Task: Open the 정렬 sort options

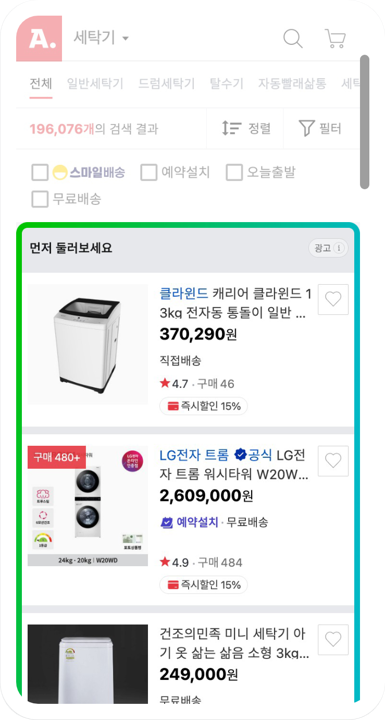Action: (246, 128)
